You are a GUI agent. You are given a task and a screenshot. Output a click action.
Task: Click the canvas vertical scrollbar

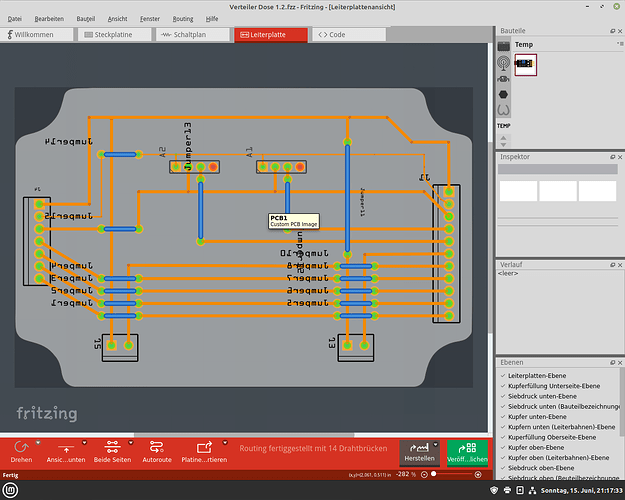[x=490, y=238]
